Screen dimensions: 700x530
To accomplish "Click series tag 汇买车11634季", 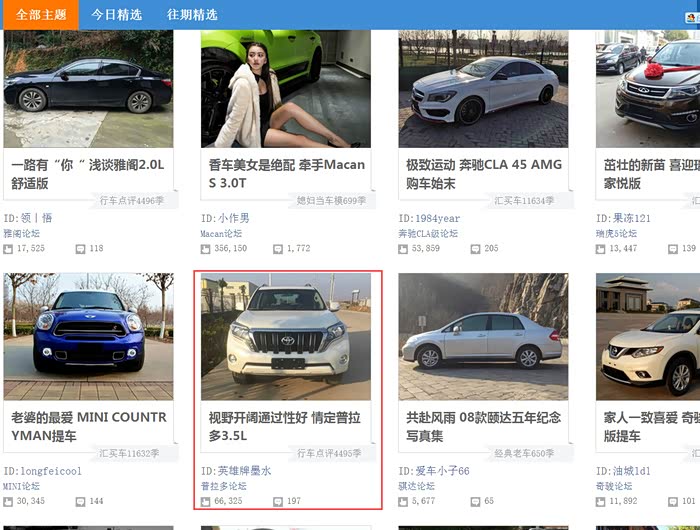I will pyautogui.click(x=524, y=201).
